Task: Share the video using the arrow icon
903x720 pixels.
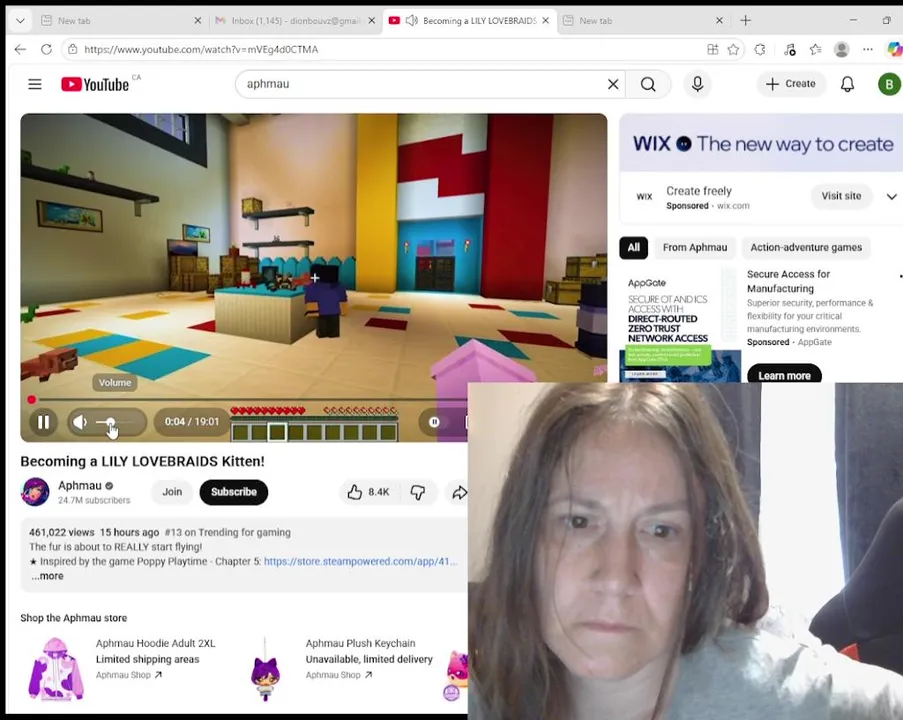Action: (459, 492)
